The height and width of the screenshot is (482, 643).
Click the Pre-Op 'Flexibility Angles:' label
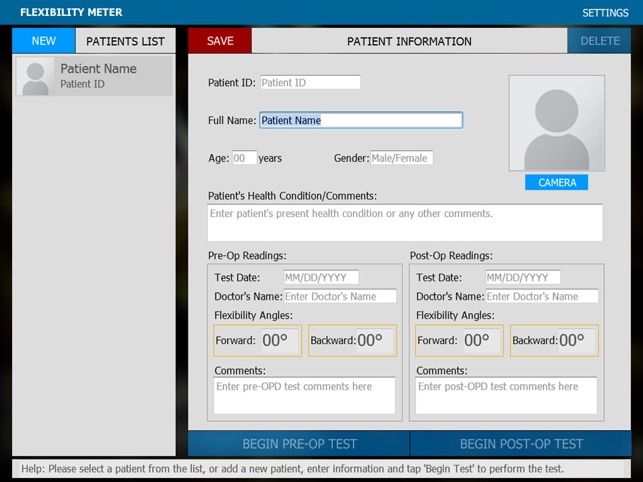click(253, 315)
